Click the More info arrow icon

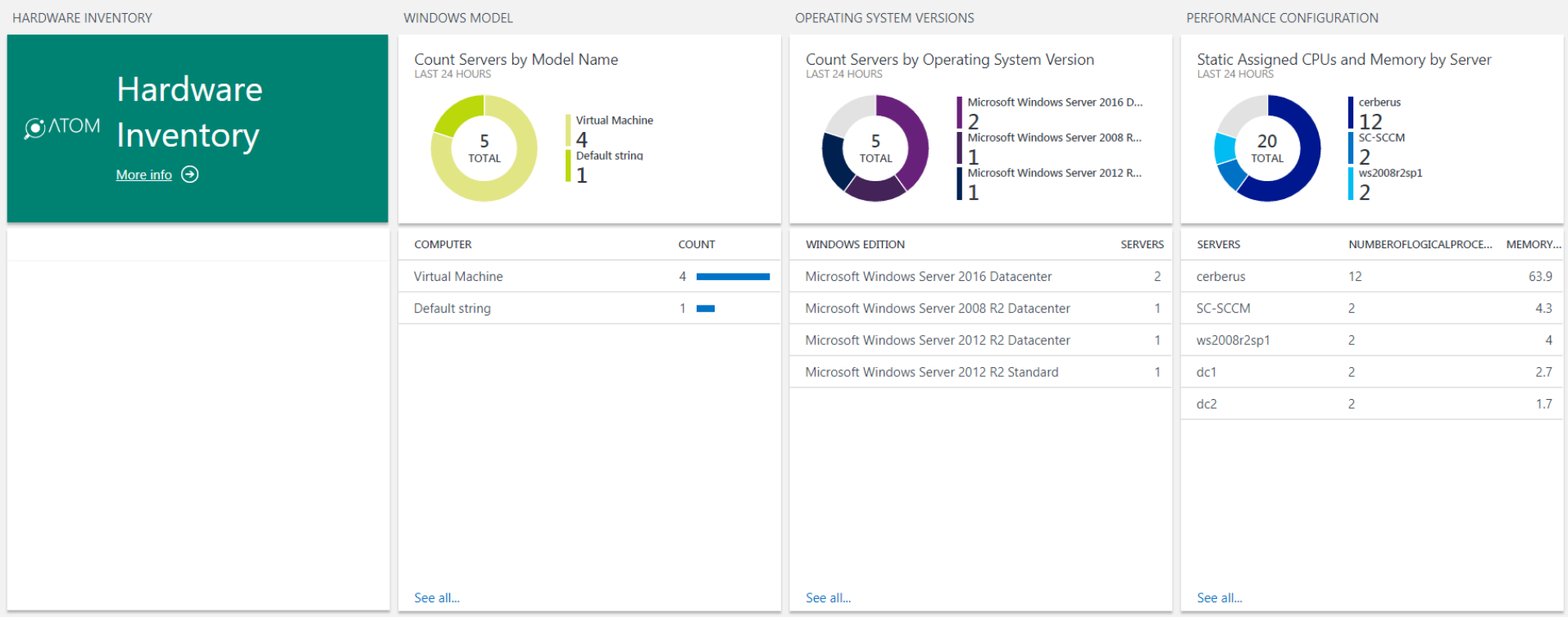tap(190, 175)
